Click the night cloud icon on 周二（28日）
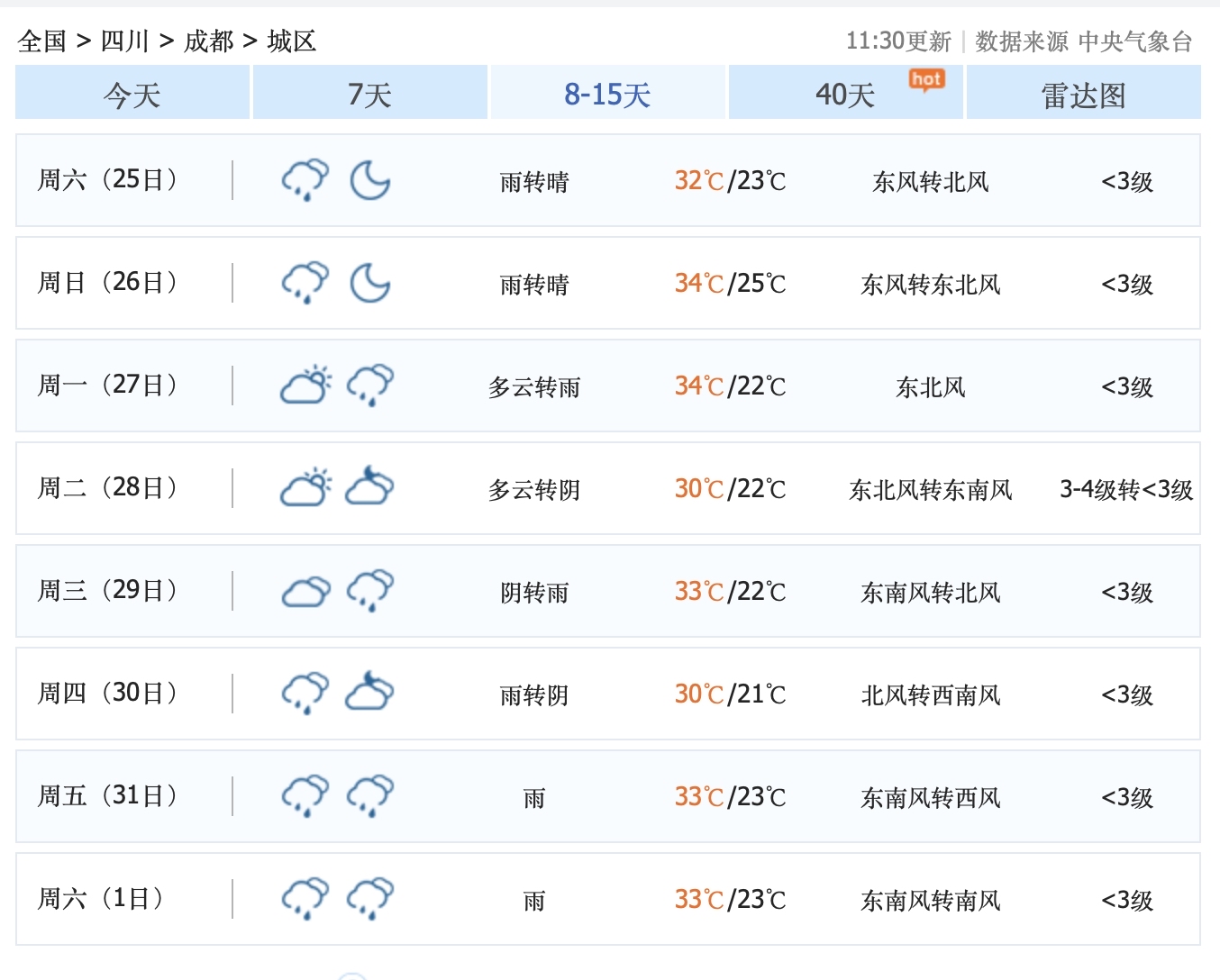 click(x=370, y=488)
